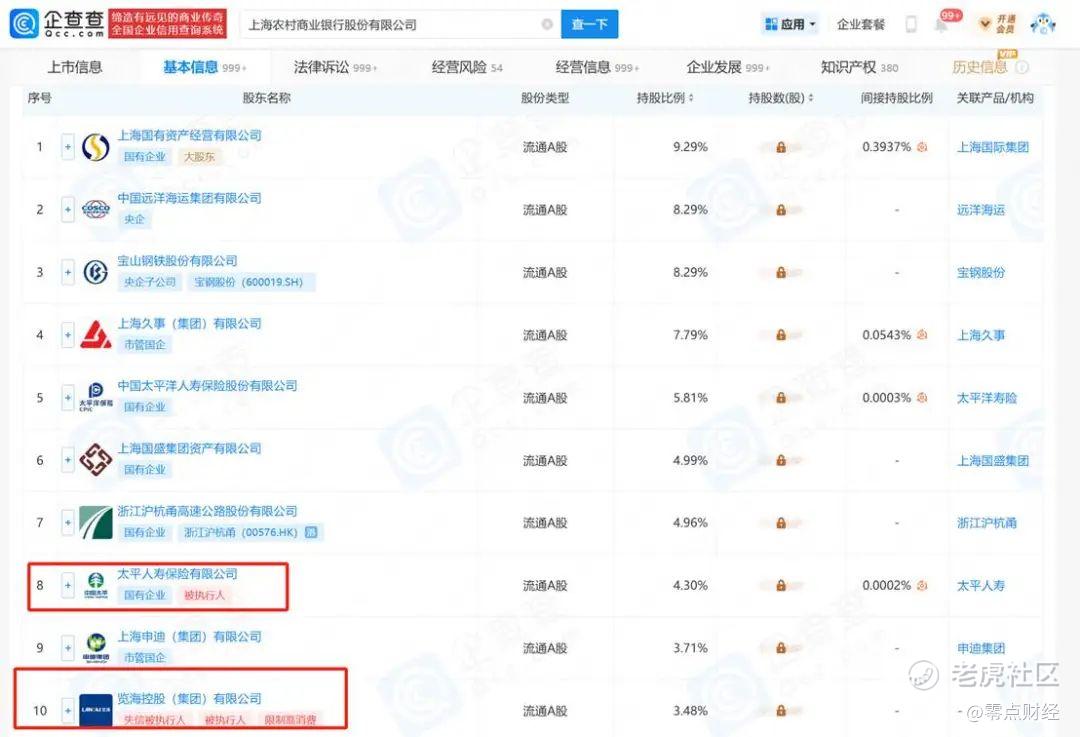Image resolution: width=1080 pixels, height=737 pixels.
Task: Open 中国太平洋人寿保险股份有限公司 link
Action: click(x=207, y=386)
